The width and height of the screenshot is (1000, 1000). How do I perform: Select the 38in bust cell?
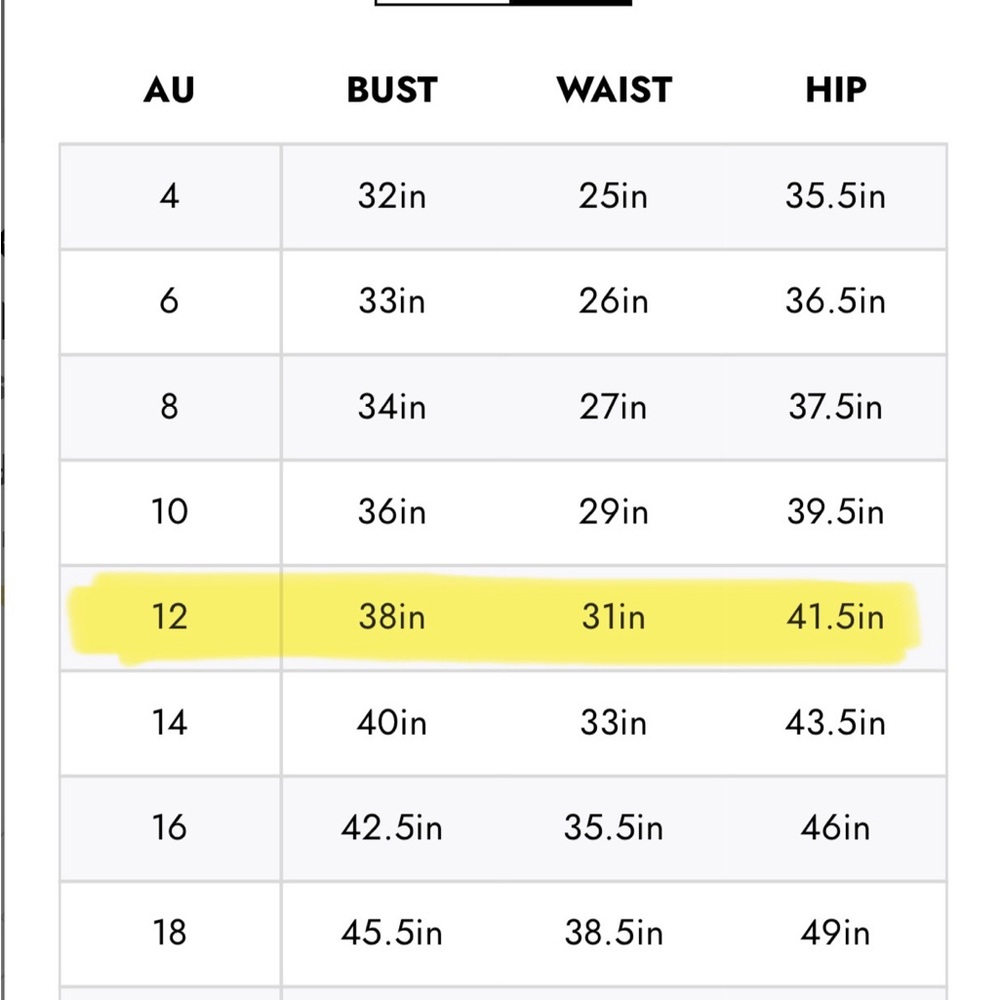pyautogui.click(x=392, y=617)
